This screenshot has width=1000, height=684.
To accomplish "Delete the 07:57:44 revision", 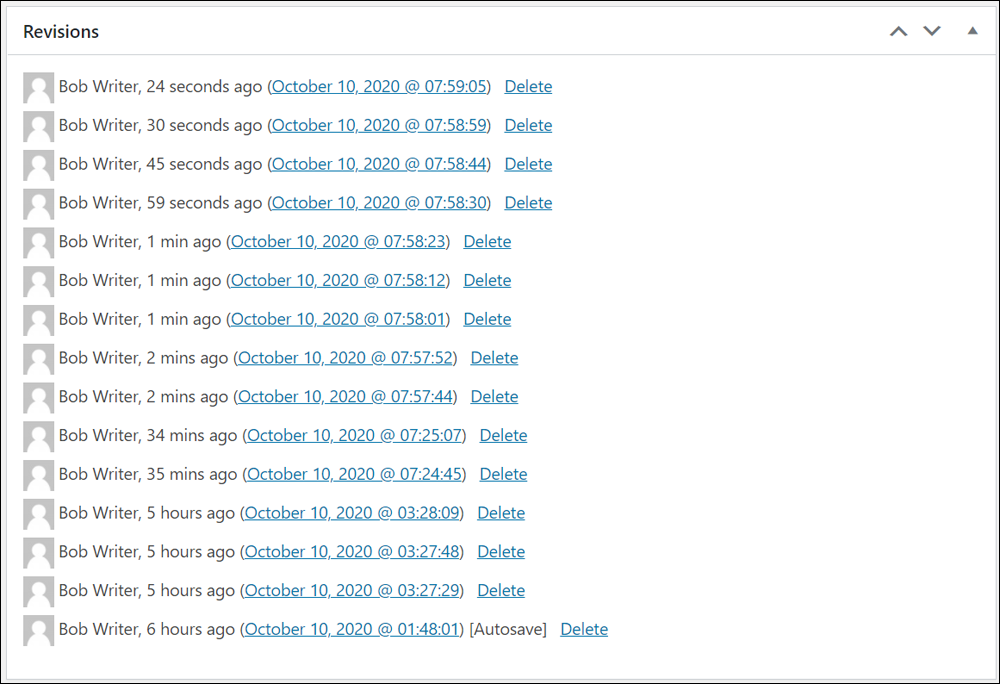I will tap(494, 397).
